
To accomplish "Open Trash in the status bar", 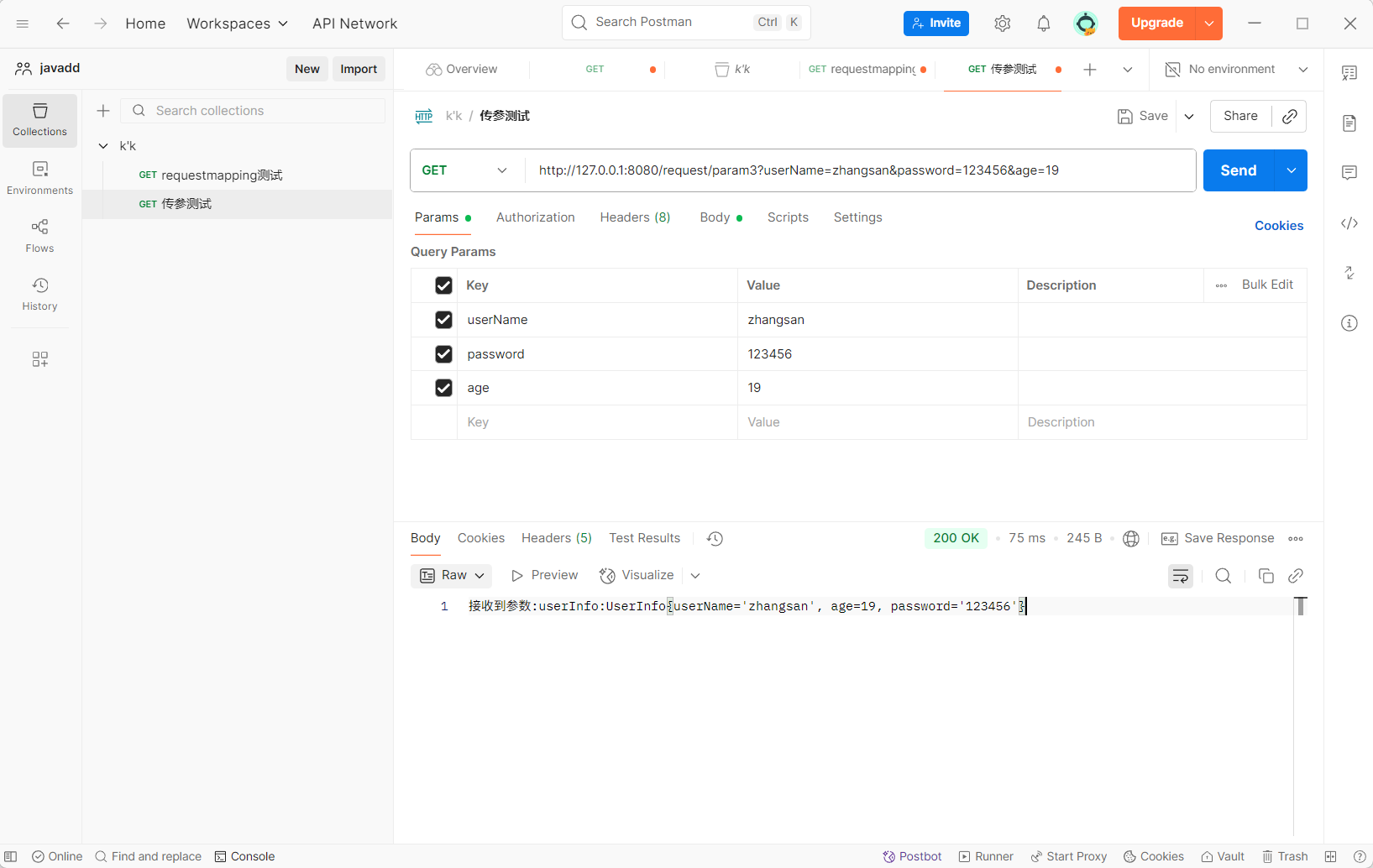I will click(x=1285, y=856).
